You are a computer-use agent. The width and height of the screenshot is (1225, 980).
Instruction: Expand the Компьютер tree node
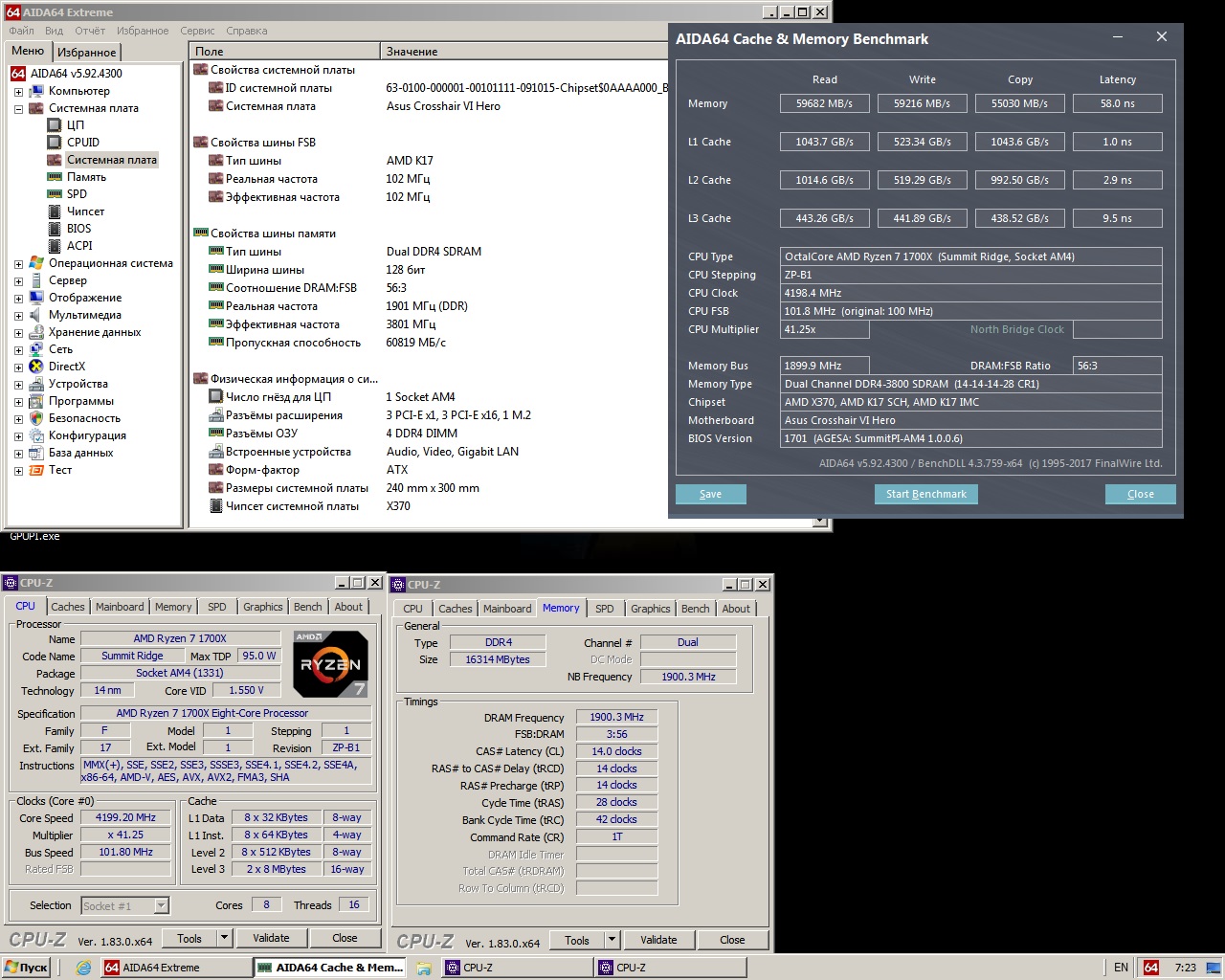18,91
